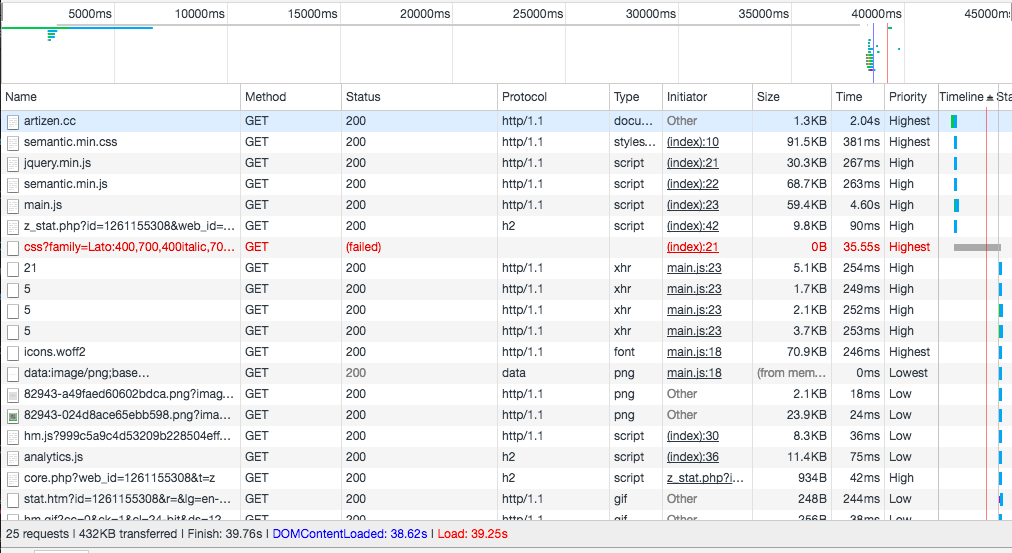The image size is (1012, 553).
Task: Click the hm.js script file icon
Action: [13, 436]
